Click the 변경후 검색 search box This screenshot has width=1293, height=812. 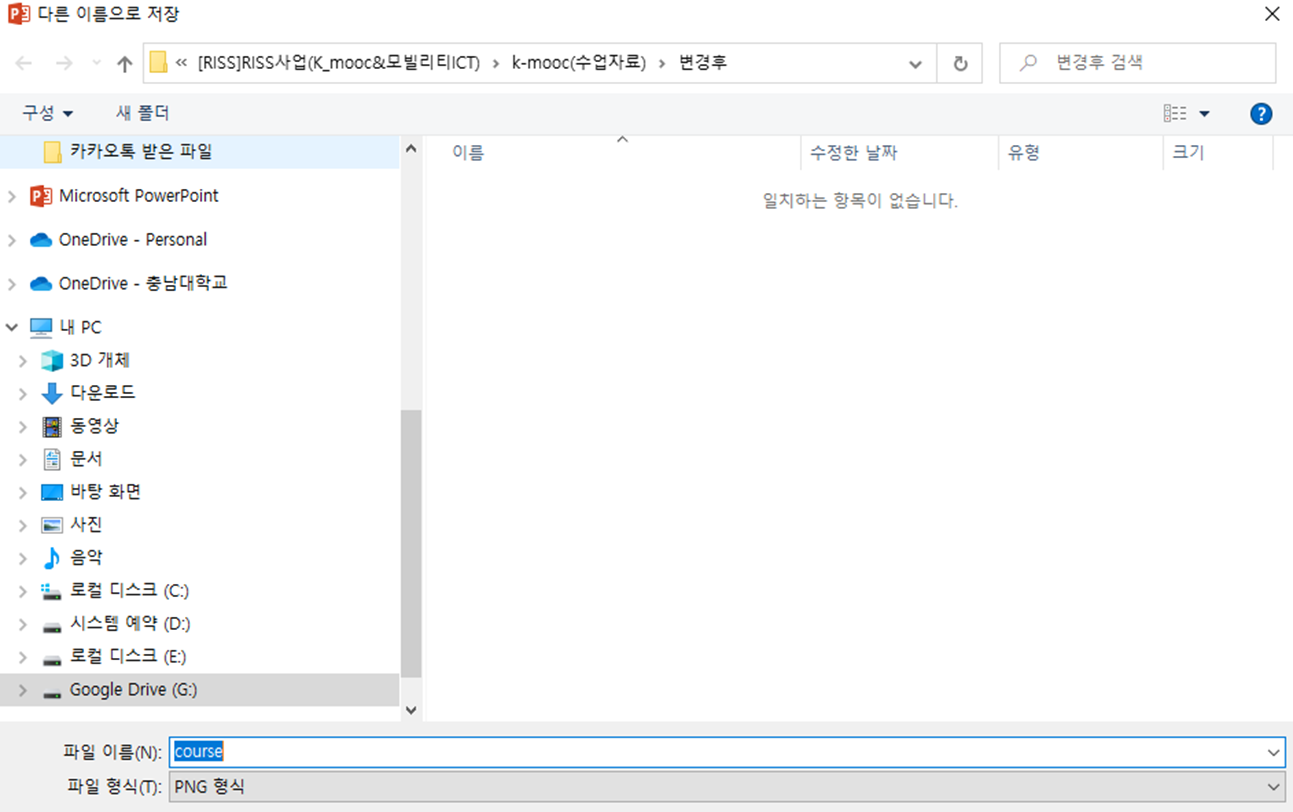point(1138,63)
